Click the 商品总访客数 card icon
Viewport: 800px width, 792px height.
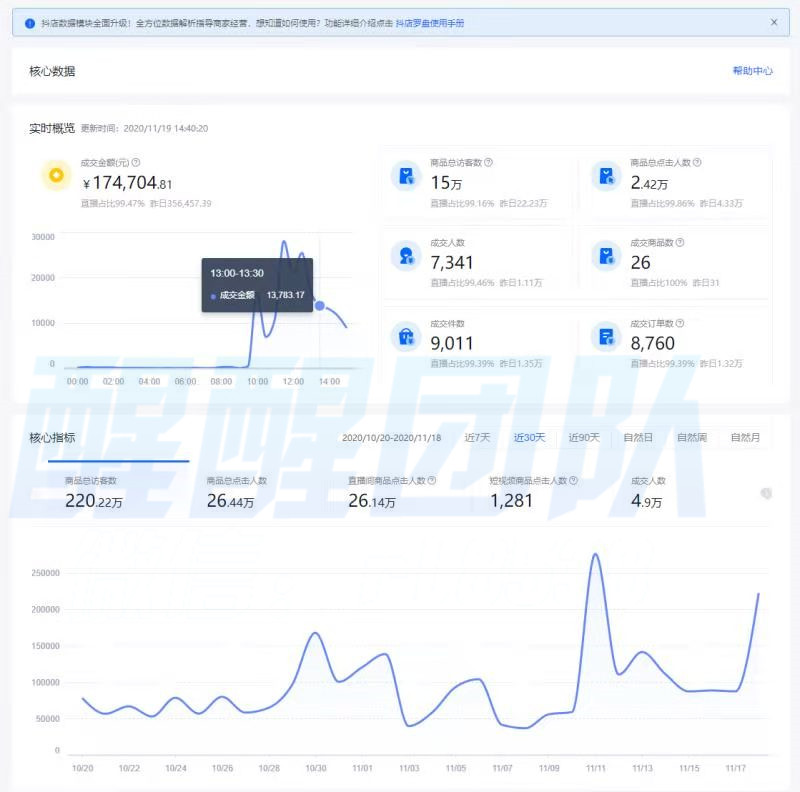tap(406, 176)
